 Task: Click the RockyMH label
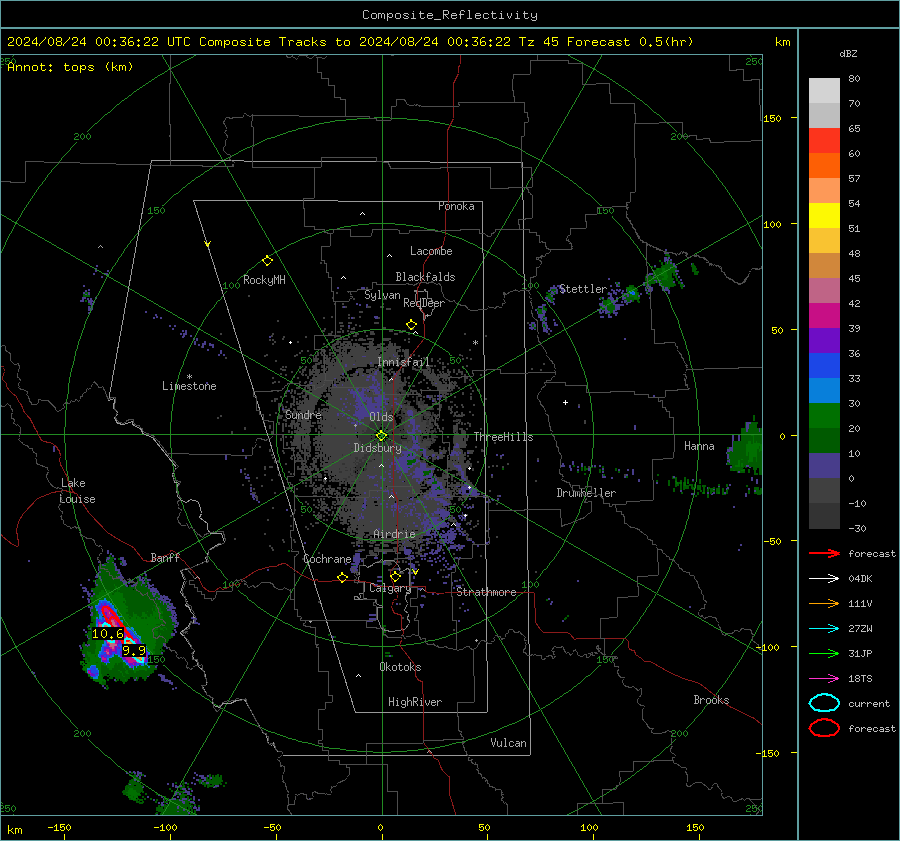click(264, 280)
